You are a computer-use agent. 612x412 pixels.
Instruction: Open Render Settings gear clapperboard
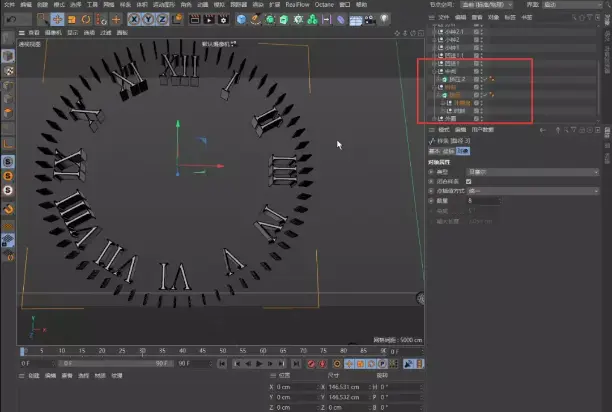pos(224,19)
